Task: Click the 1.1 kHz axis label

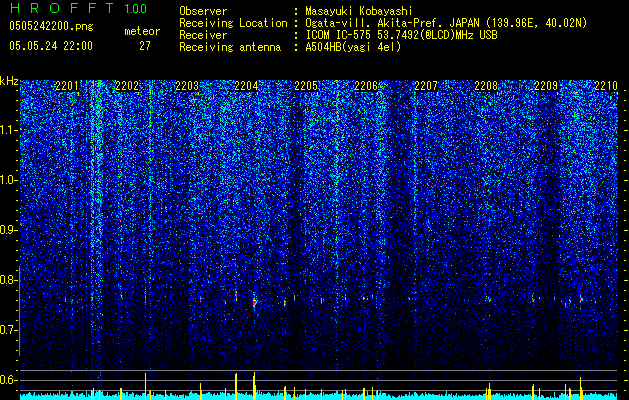Action: point(9,130)
